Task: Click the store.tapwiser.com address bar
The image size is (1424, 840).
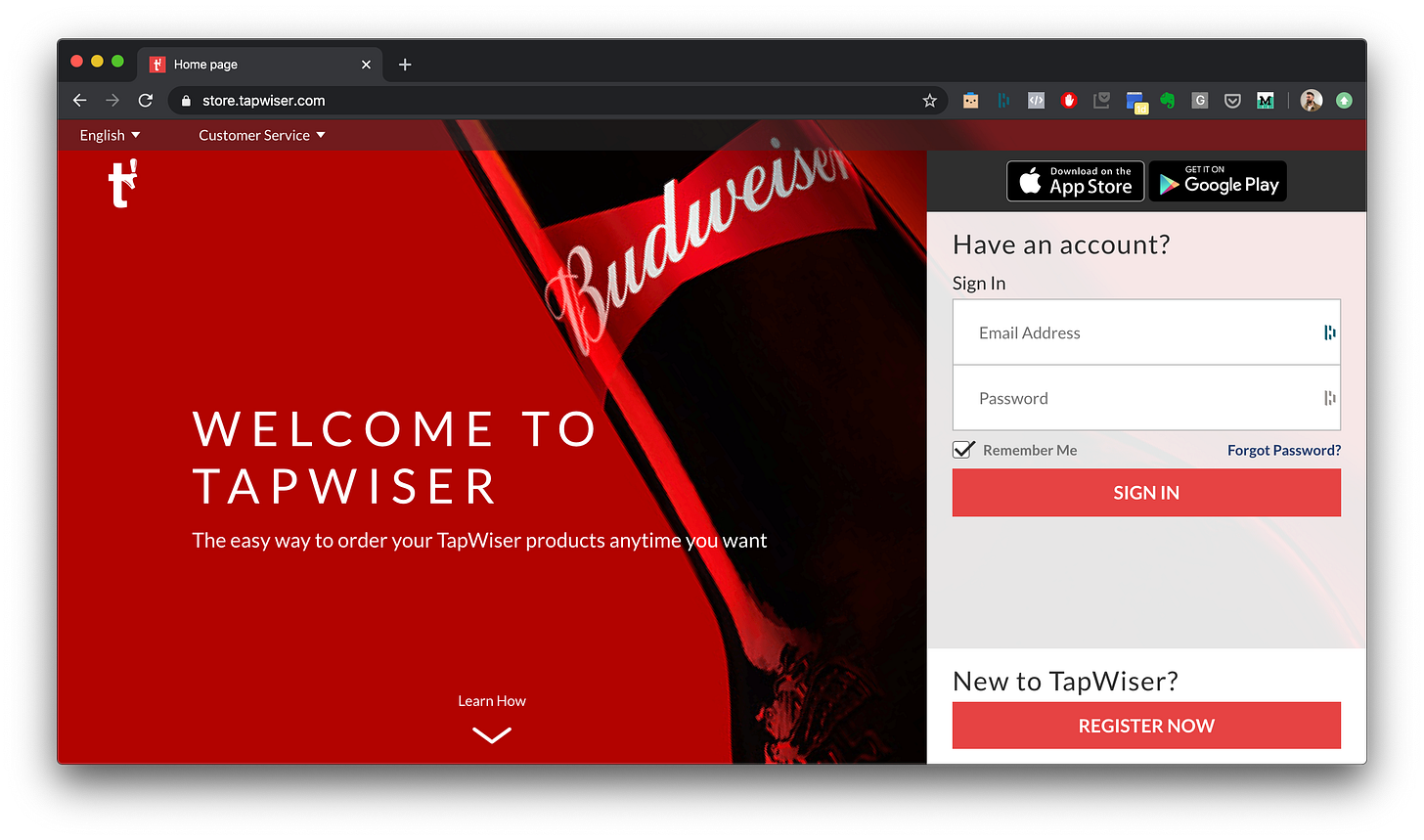Action: (x=557, y=100)
